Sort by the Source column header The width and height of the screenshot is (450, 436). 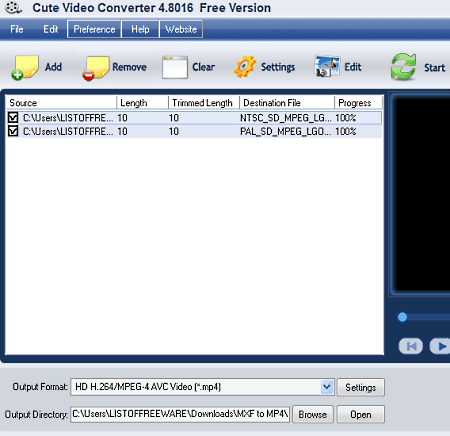[x=61, y=103]
